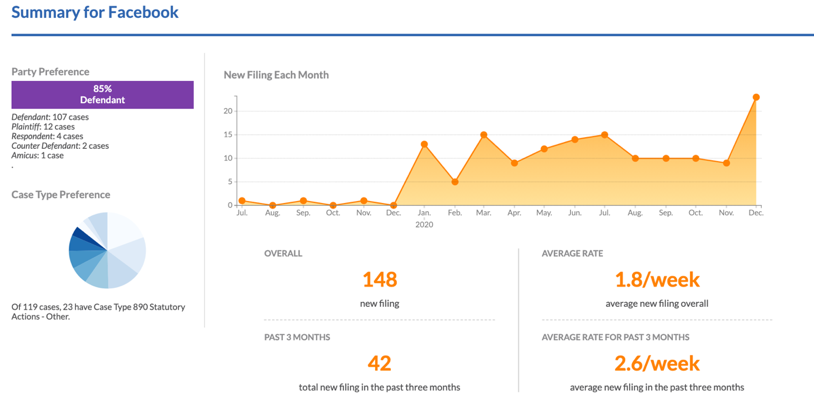Screen dimensions: 814x404
Task: Click the 'Jan.' x-axis label
Action: coord(424,213)
